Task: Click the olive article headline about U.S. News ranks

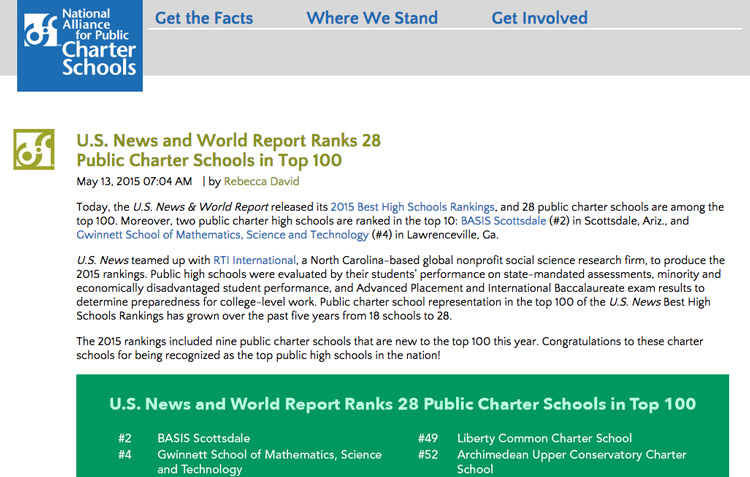Action: (229, 150)
